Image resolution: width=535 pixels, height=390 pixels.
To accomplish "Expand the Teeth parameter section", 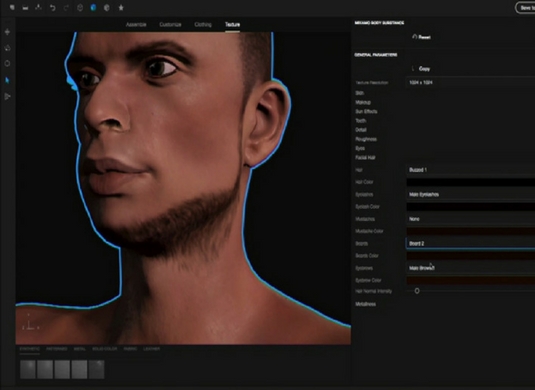I will 361,120.
